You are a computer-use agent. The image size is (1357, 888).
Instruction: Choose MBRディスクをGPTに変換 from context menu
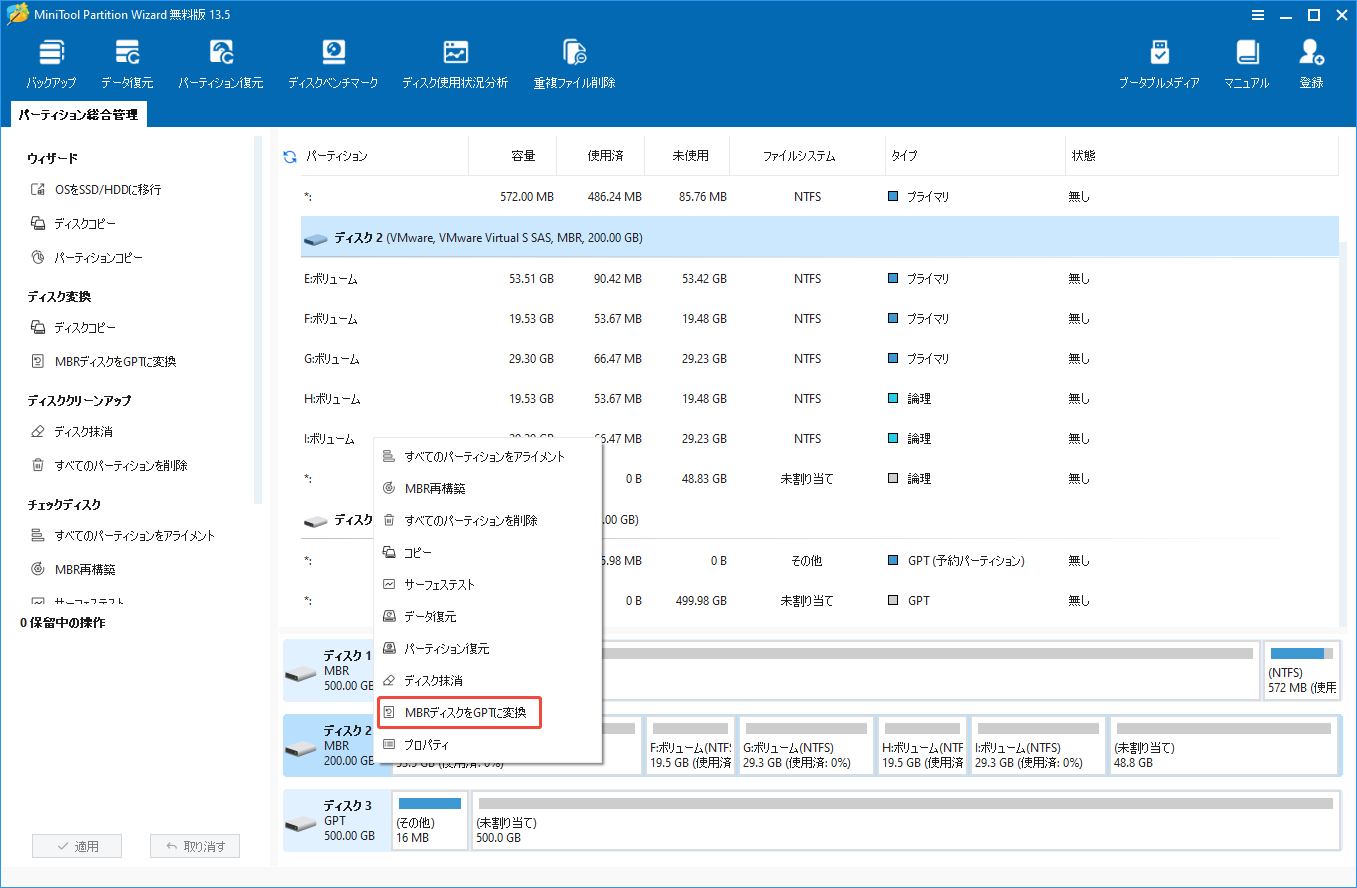(x=458, y=712)
